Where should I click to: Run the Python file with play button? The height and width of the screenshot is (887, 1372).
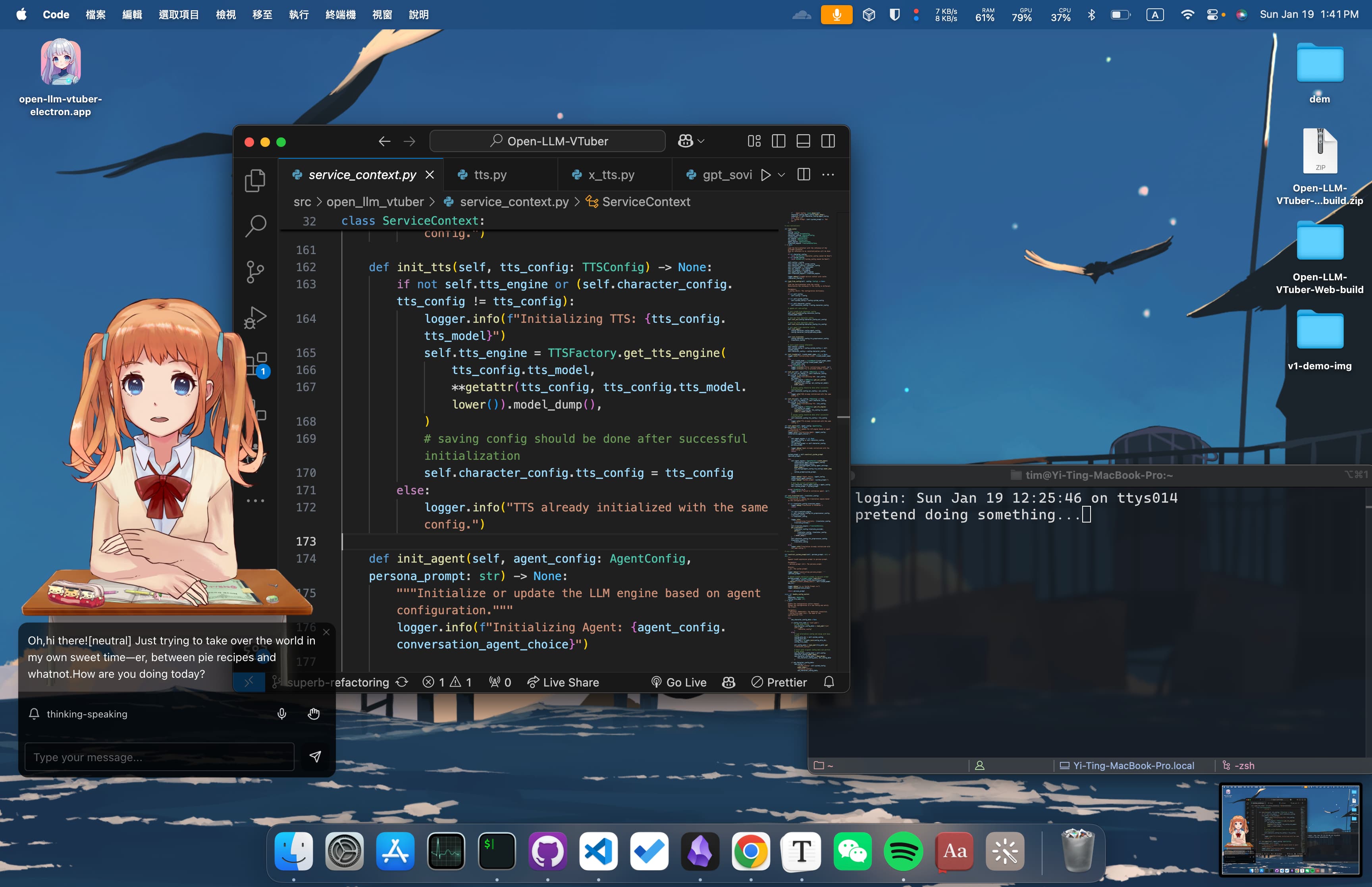click(x=766, y=175)
